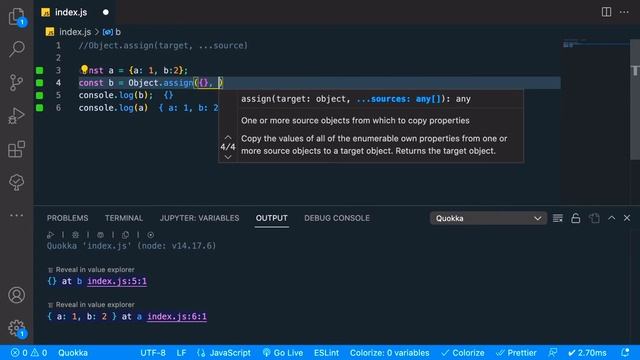The width and height of the screenshot is (640, 360).
Task: Switch to the Terminal tab
Action: click(124, 218)
